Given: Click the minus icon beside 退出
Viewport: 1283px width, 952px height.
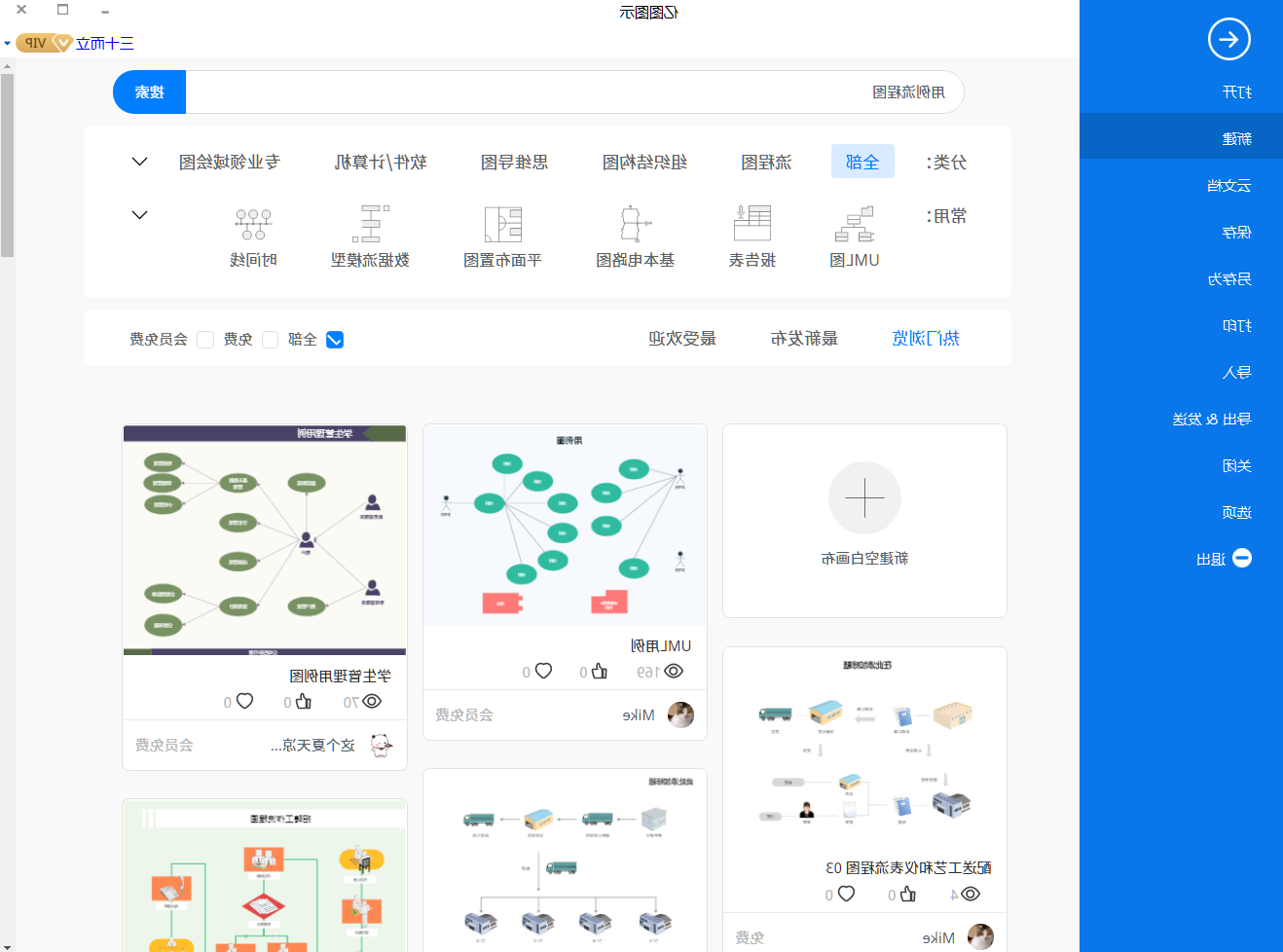Looking at the screenshot, I should (x=1242, y=558).
